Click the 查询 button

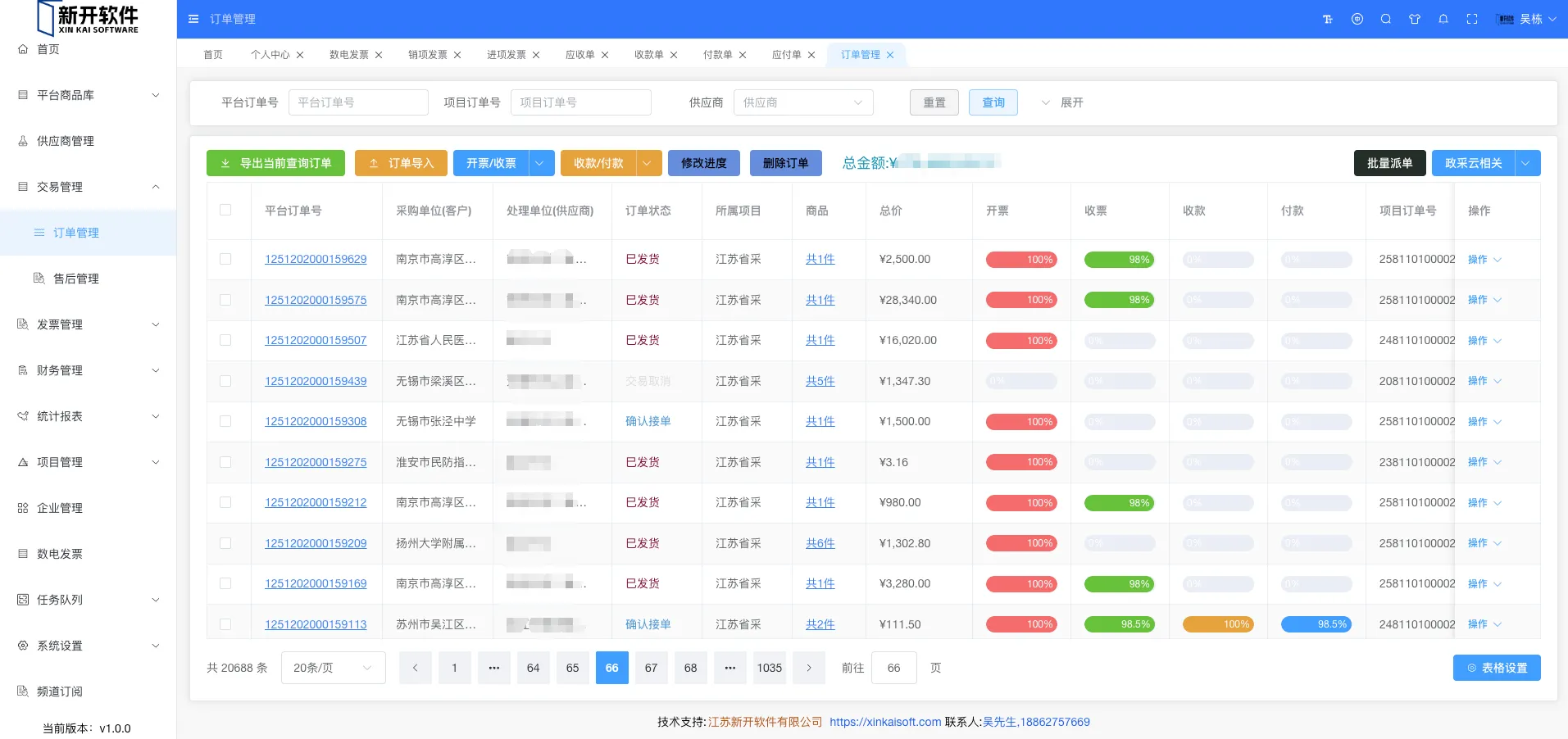point(993,102)
